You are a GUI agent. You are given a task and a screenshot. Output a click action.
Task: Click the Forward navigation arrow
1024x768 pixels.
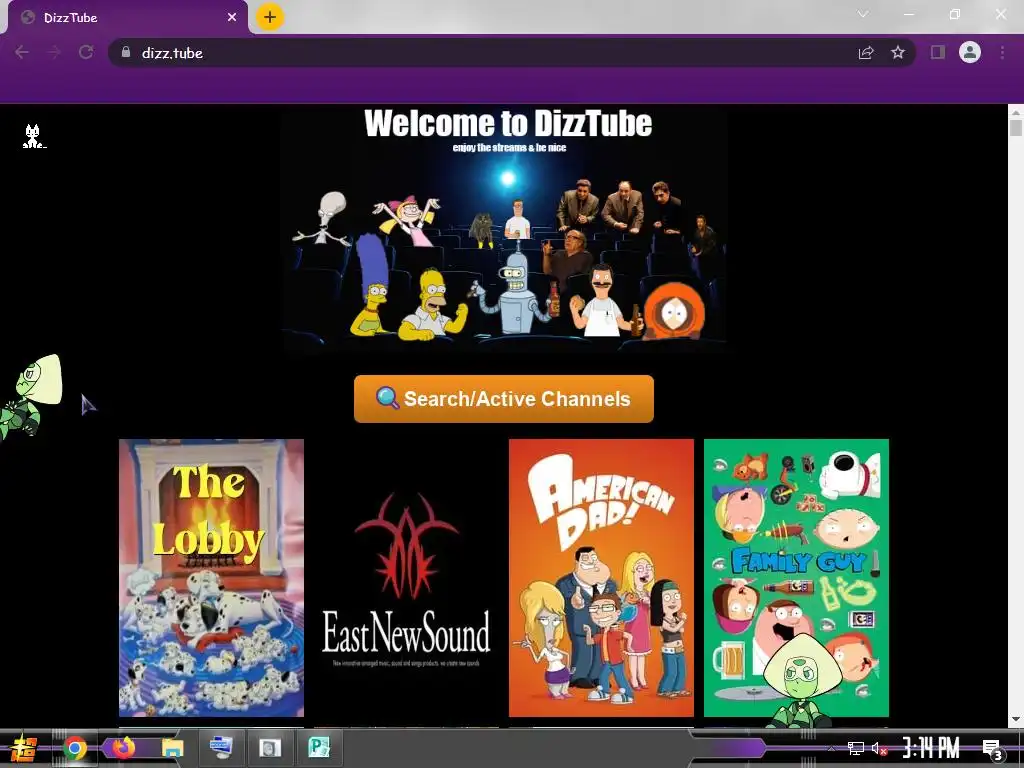click(x=54, y=52)
